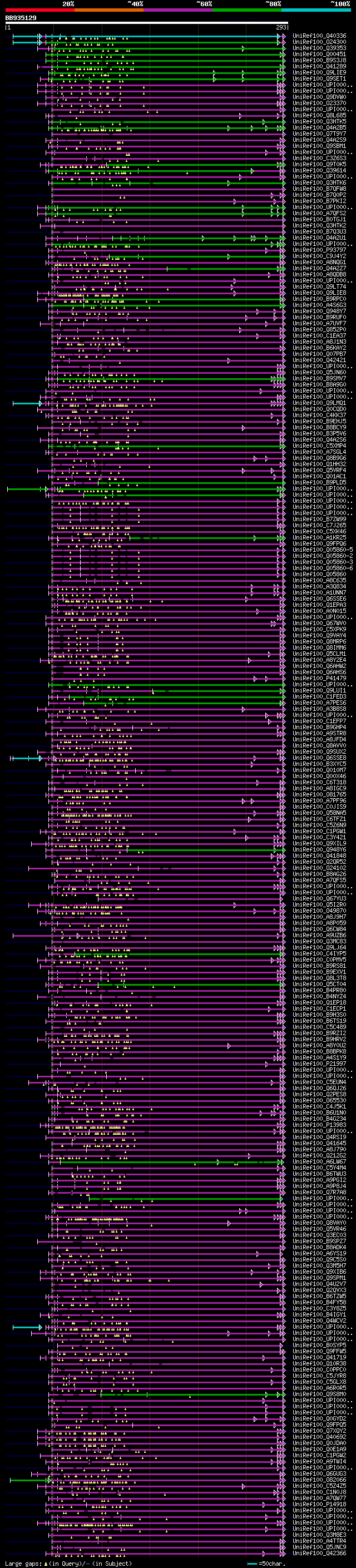Select the UniRef100_Q9DVW0 label
Screen dimensions: 356x1568
click(x=319, y=97)
